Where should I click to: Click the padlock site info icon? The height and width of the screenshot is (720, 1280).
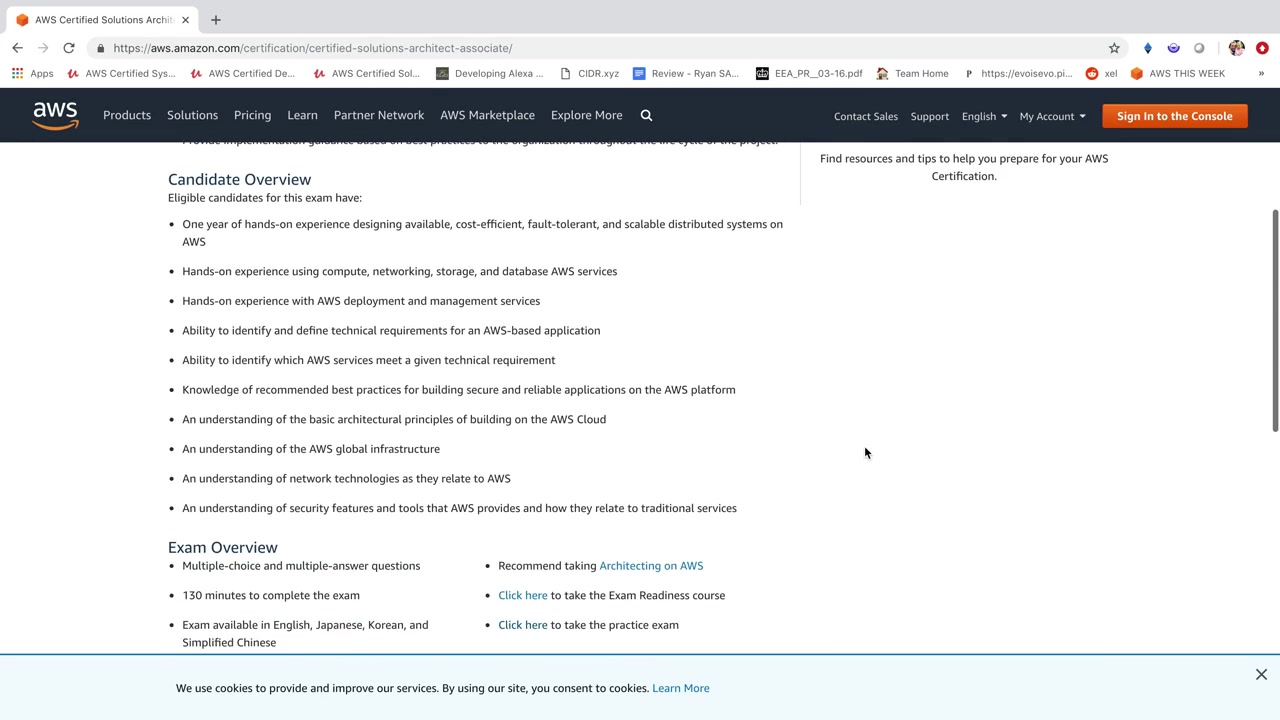101,48
